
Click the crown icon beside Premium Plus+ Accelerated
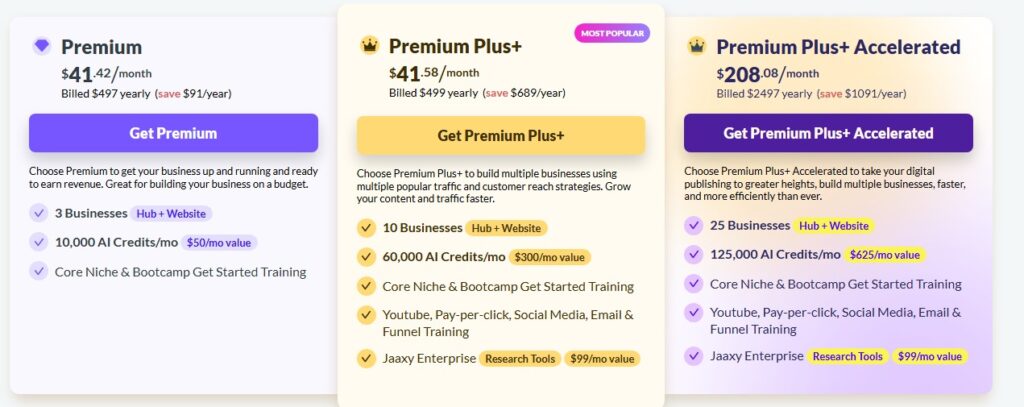click(697, 46)
